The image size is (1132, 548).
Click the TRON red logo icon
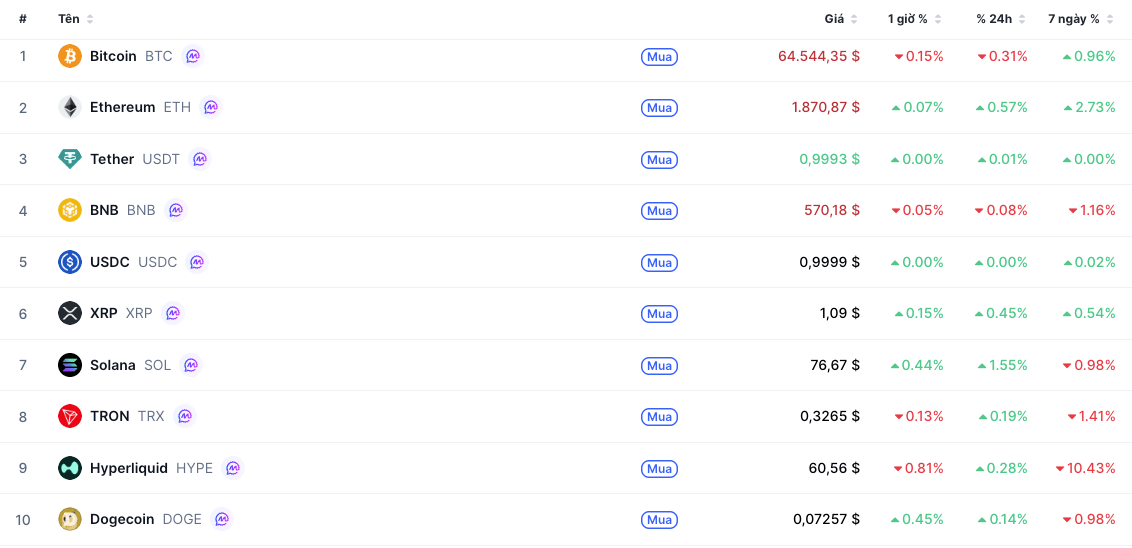70,416
